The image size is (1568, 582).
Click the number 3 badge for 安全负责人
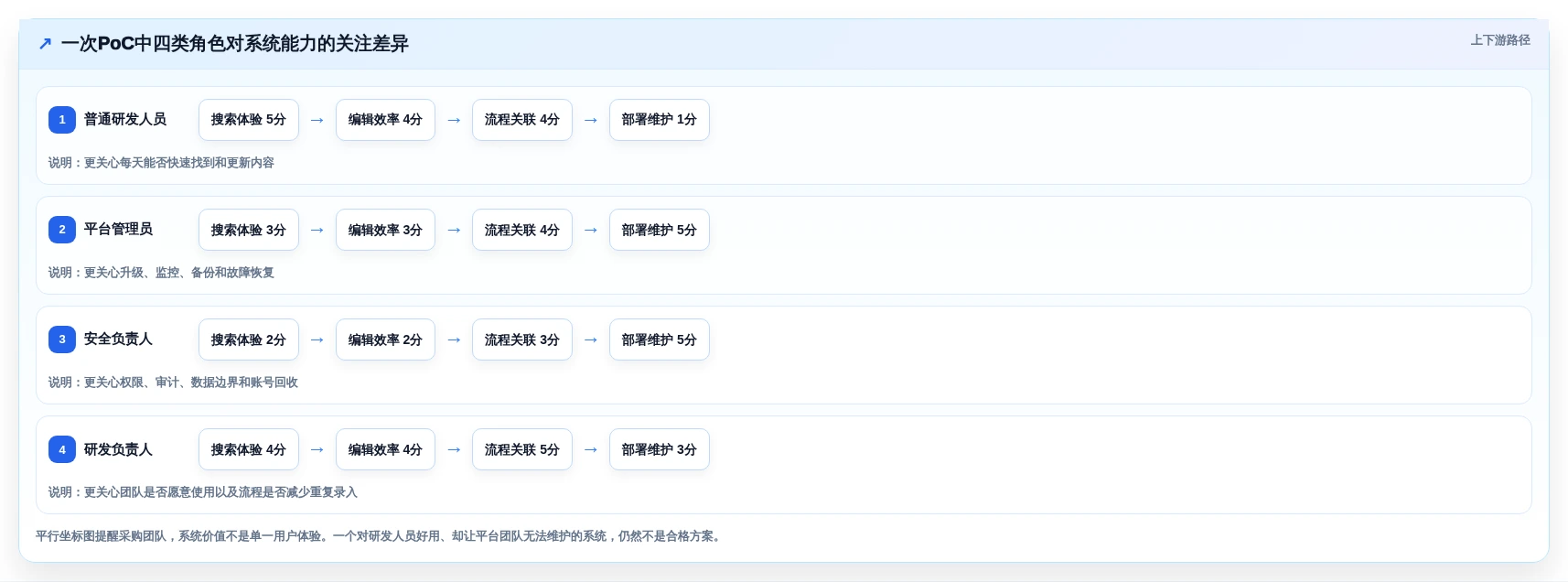point(62,339)
